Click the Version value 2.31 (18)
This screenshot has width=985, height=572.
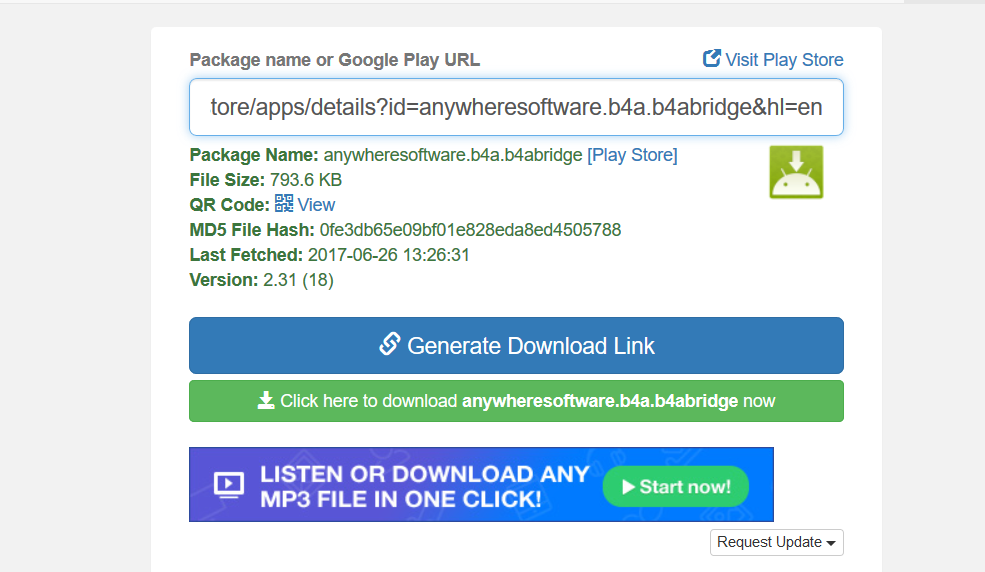[298, 280]
